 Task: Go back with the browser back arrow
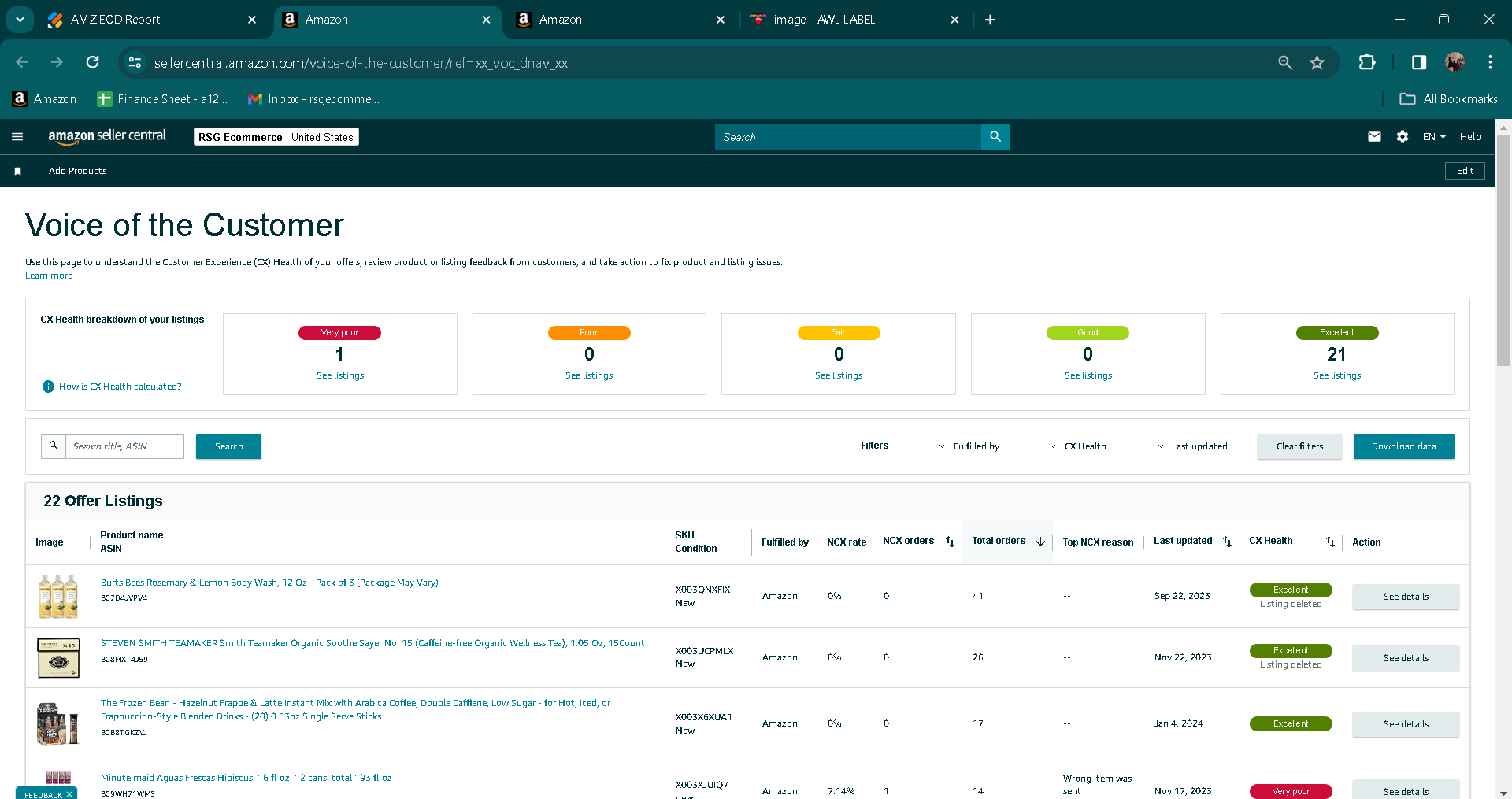coord(22,62)
